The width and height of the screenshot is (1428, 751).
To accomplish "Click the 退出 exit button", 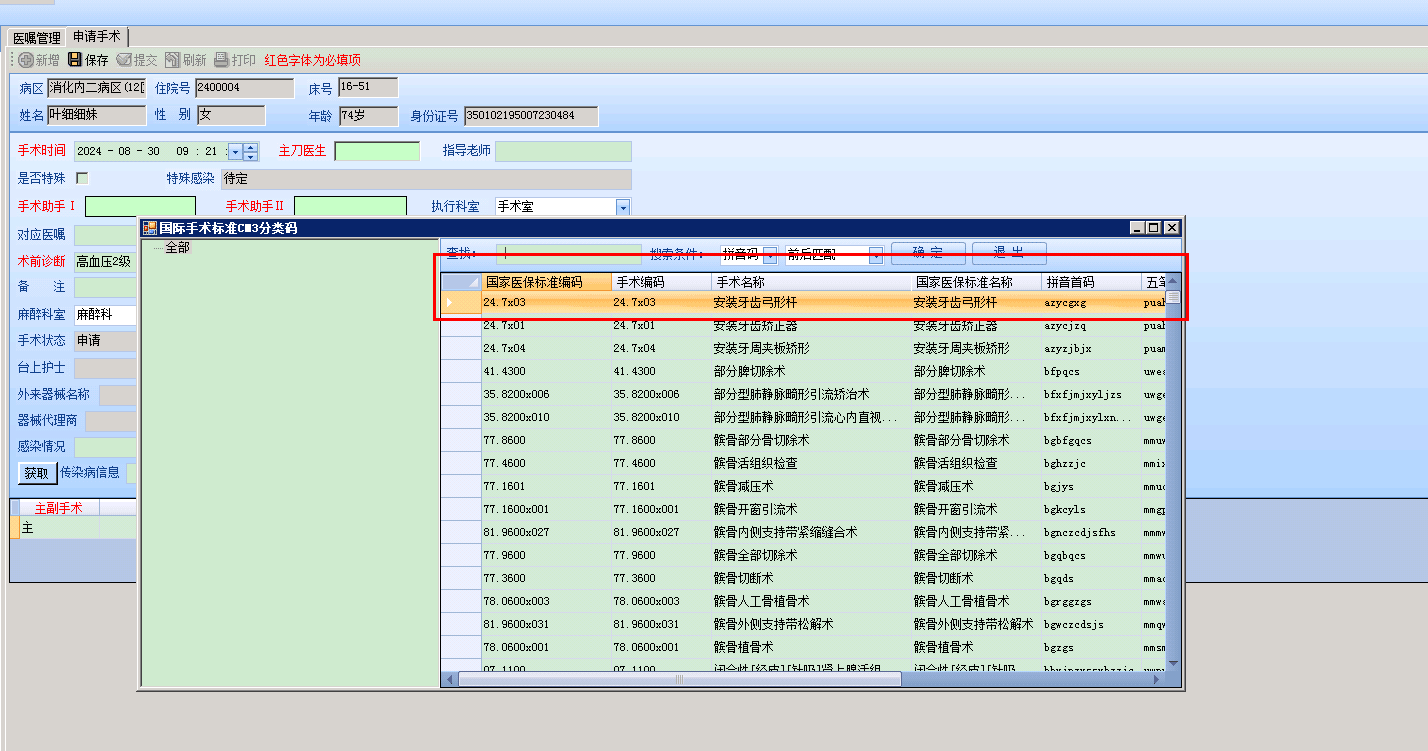I will click(1009, 253).
